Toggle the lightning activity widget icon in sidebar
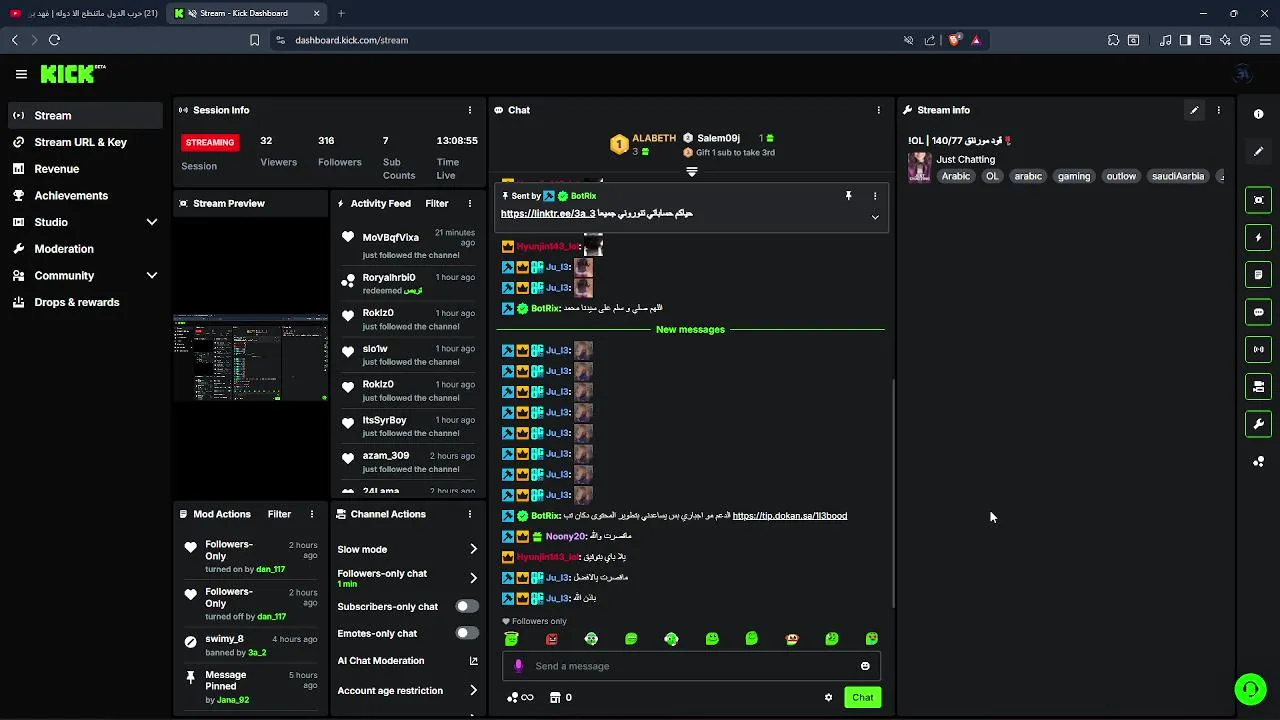 coord(1258,237)
